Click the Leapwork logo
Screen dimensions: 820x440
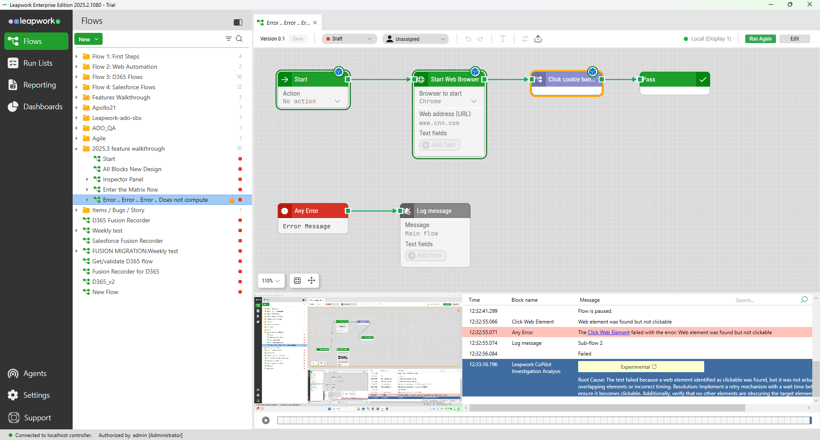point(34,21)
